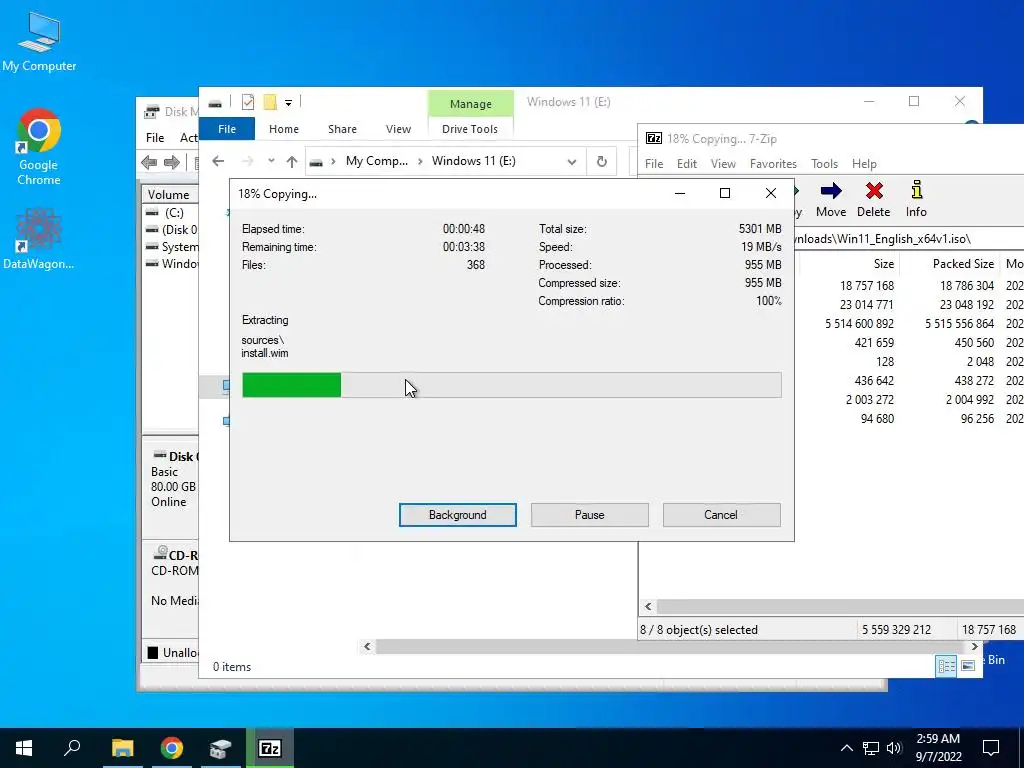Open the Home ribbon tab
The height and width of the screenshot is (768, 1024).
[x=283, y=129]
